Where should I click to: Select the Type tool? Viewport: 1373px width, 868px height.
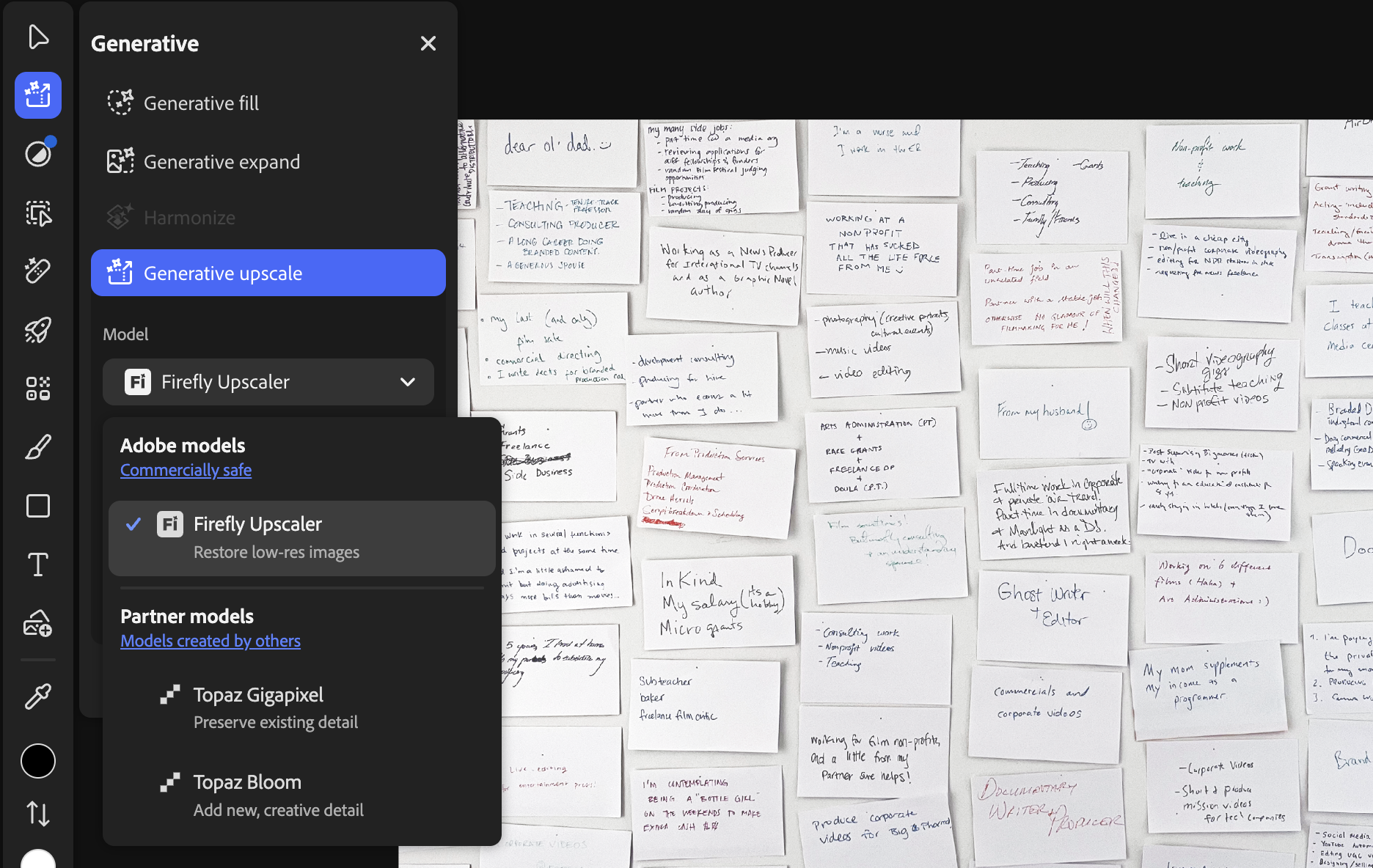tap(37, 564)
